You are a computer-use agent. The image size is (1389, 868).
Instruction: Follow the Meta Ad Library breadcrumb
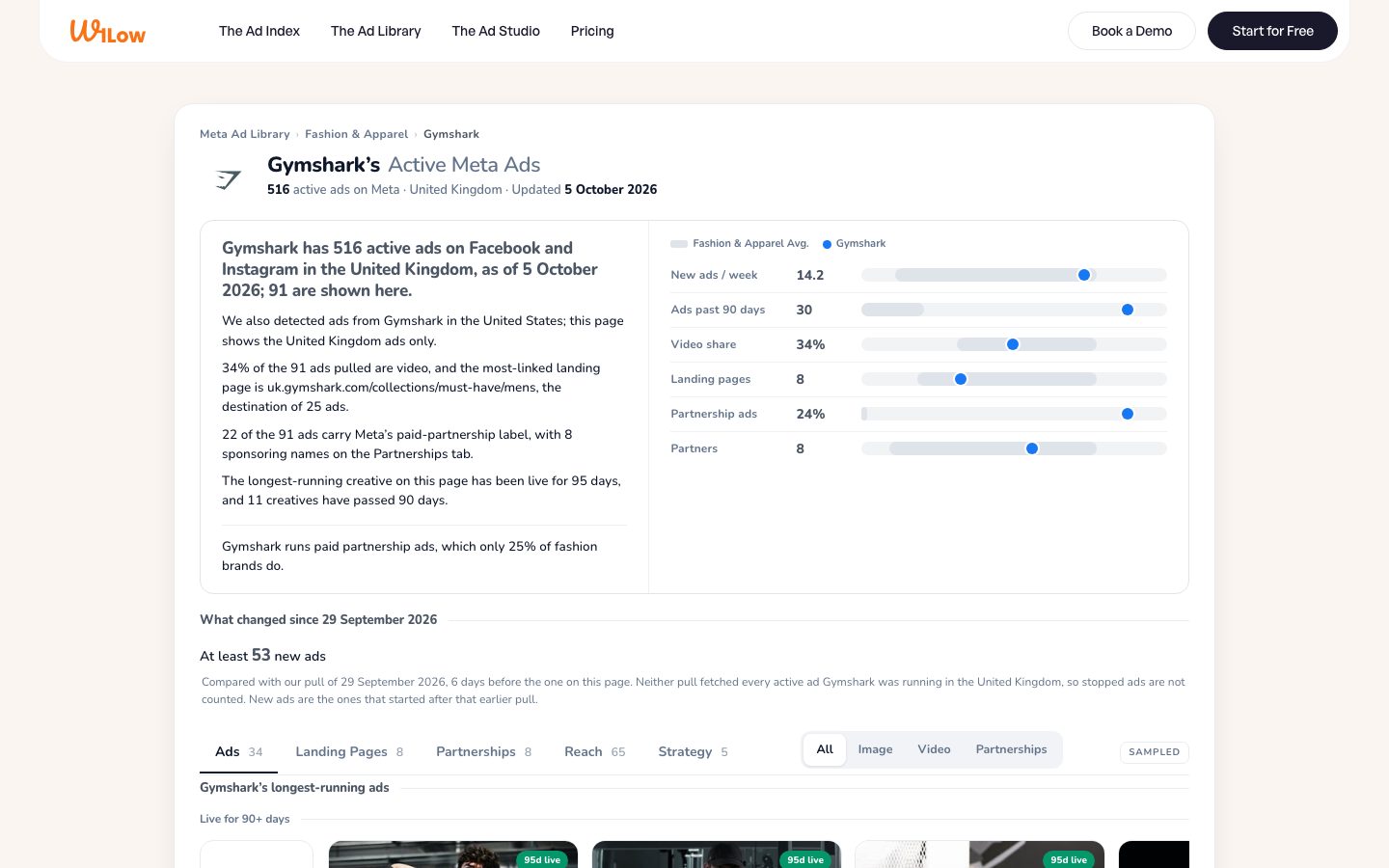(x=245, y=134)
